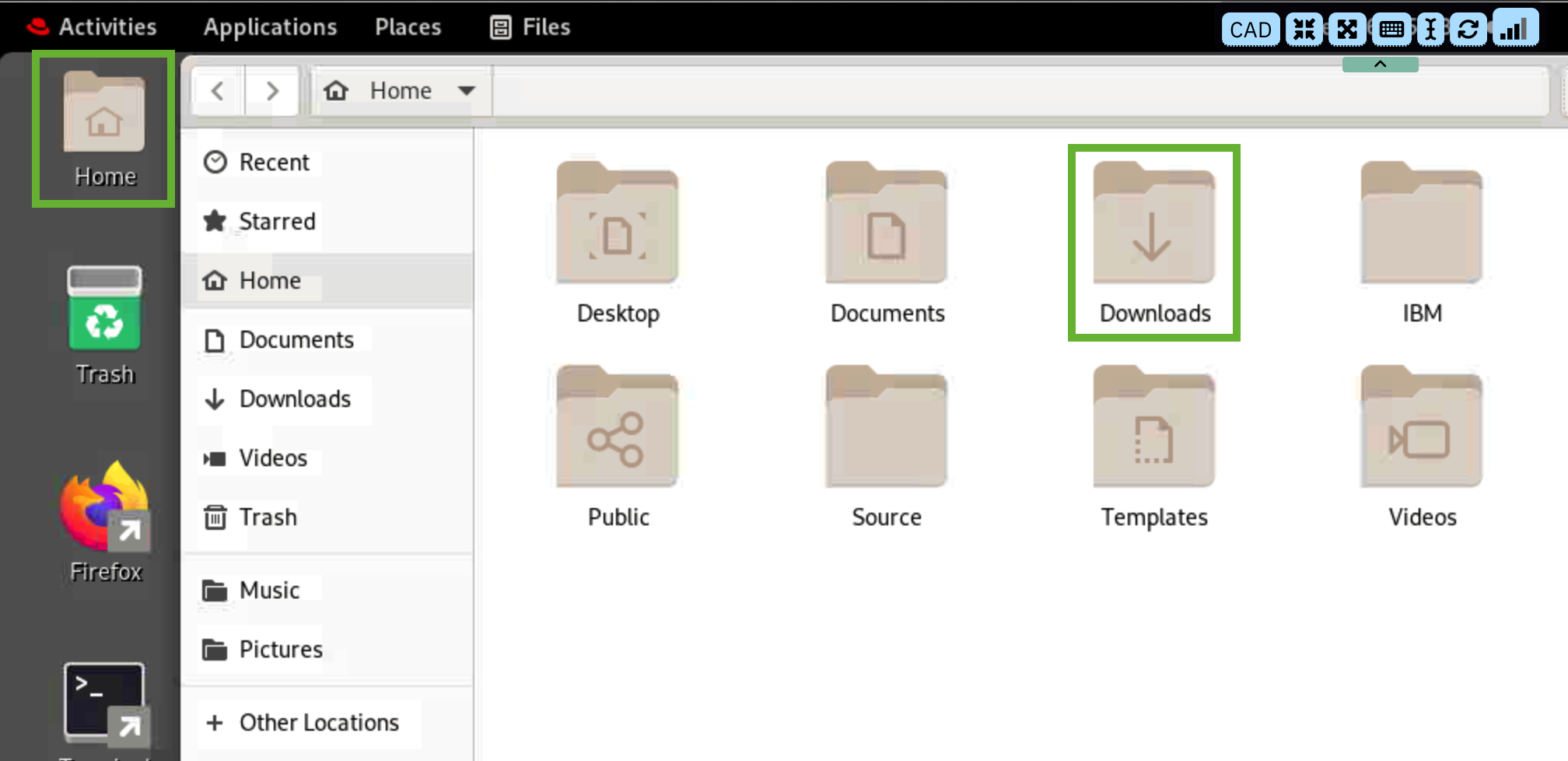
Task: Collapse the remote toolbar chevron handle
Action: 1380,64
